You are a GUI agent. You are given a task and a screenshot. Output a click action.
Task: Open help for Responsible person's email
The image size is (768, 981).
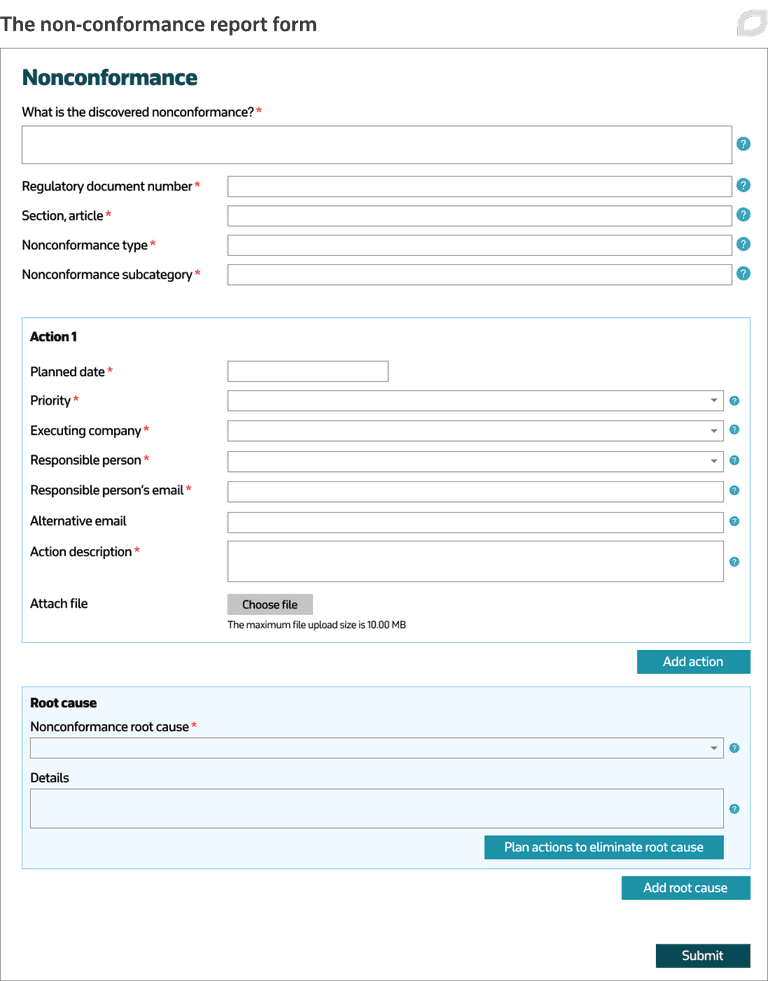(x=734, y=490)
